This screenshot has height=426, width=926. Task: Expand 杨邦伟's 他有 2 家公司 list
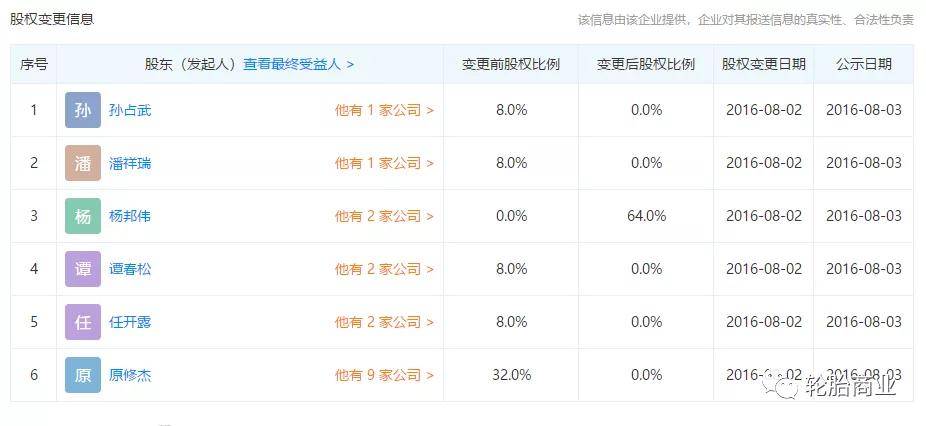384,216
